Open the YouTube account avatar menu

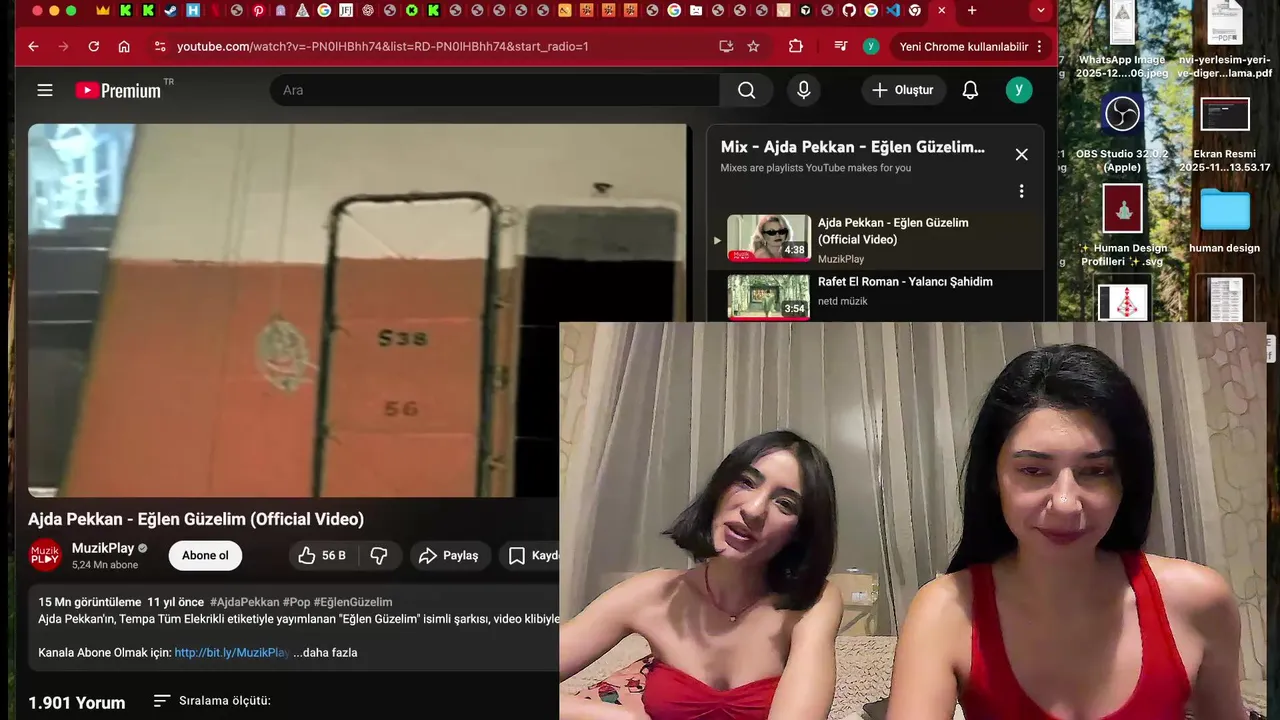(x=1018, y=90)
